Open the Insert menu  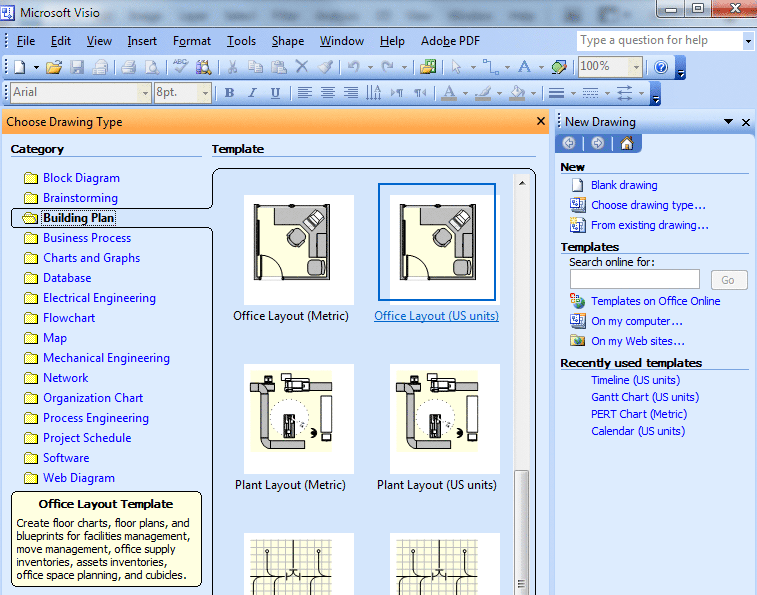(142, 41)
